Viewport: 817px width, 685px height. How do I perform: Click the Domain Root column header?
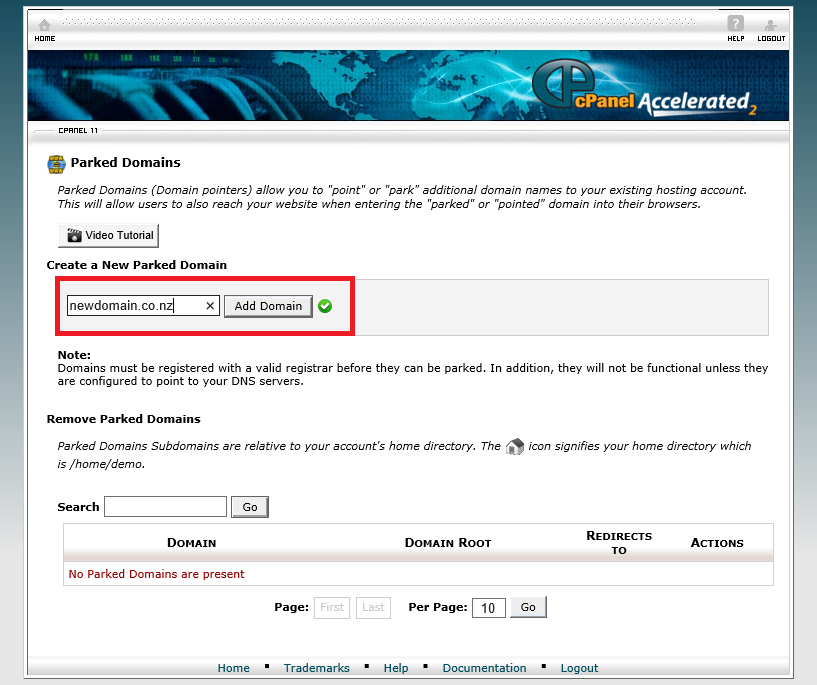tap(448, 543)
